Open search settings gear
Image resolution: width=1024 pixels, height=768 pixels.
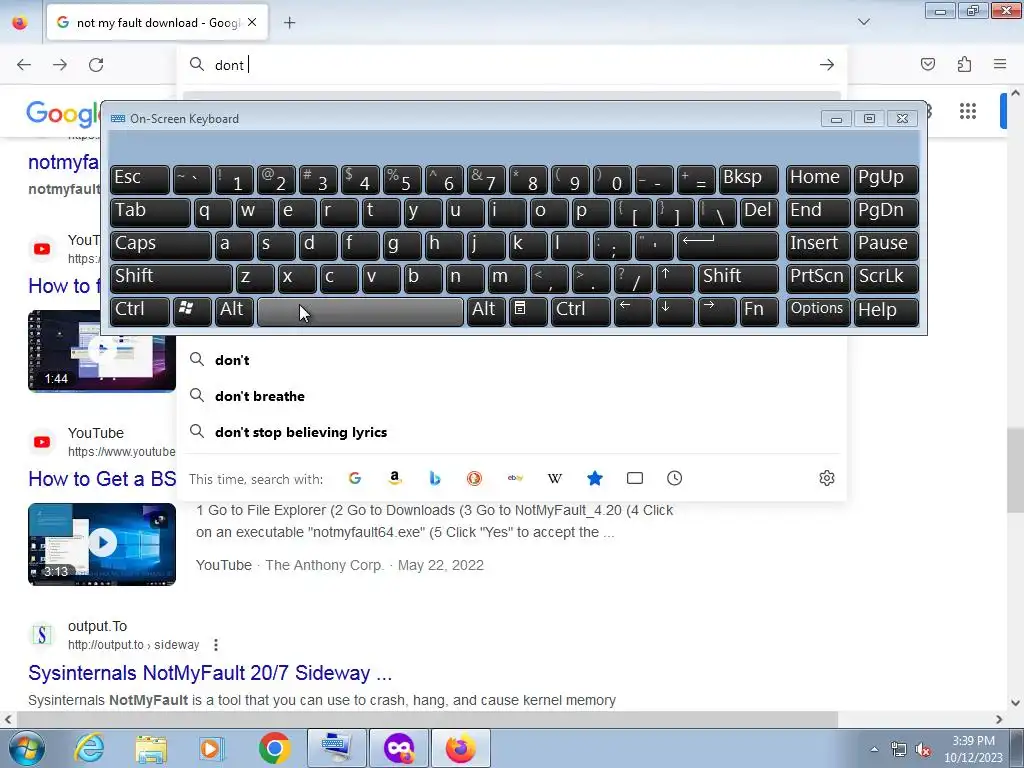(827, 478)
